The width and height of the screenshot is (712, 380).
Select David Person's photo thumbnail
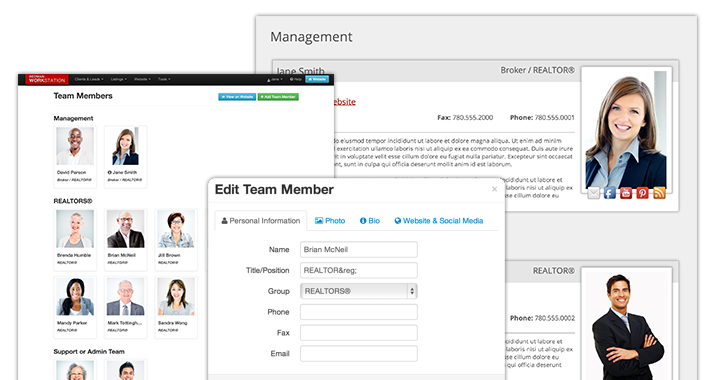75,146
